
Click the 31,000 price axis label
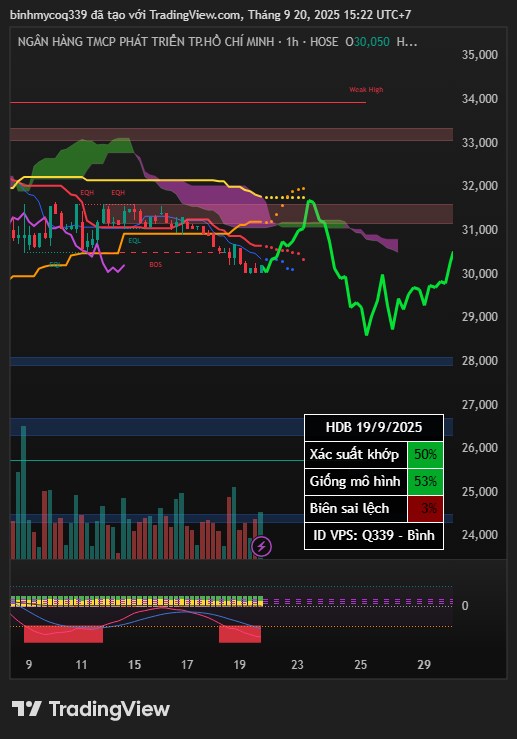coord(479,230)
